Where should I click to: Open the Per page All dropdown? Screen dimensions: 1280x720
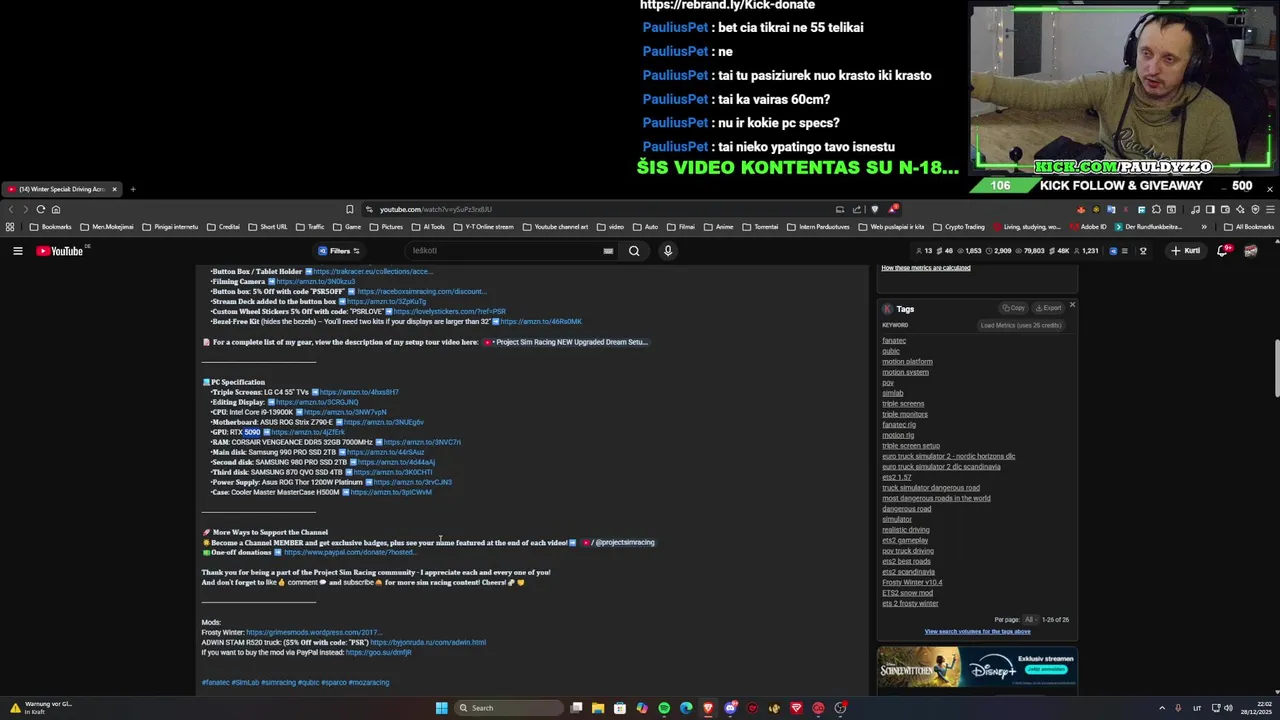(x=1029, y=620)
